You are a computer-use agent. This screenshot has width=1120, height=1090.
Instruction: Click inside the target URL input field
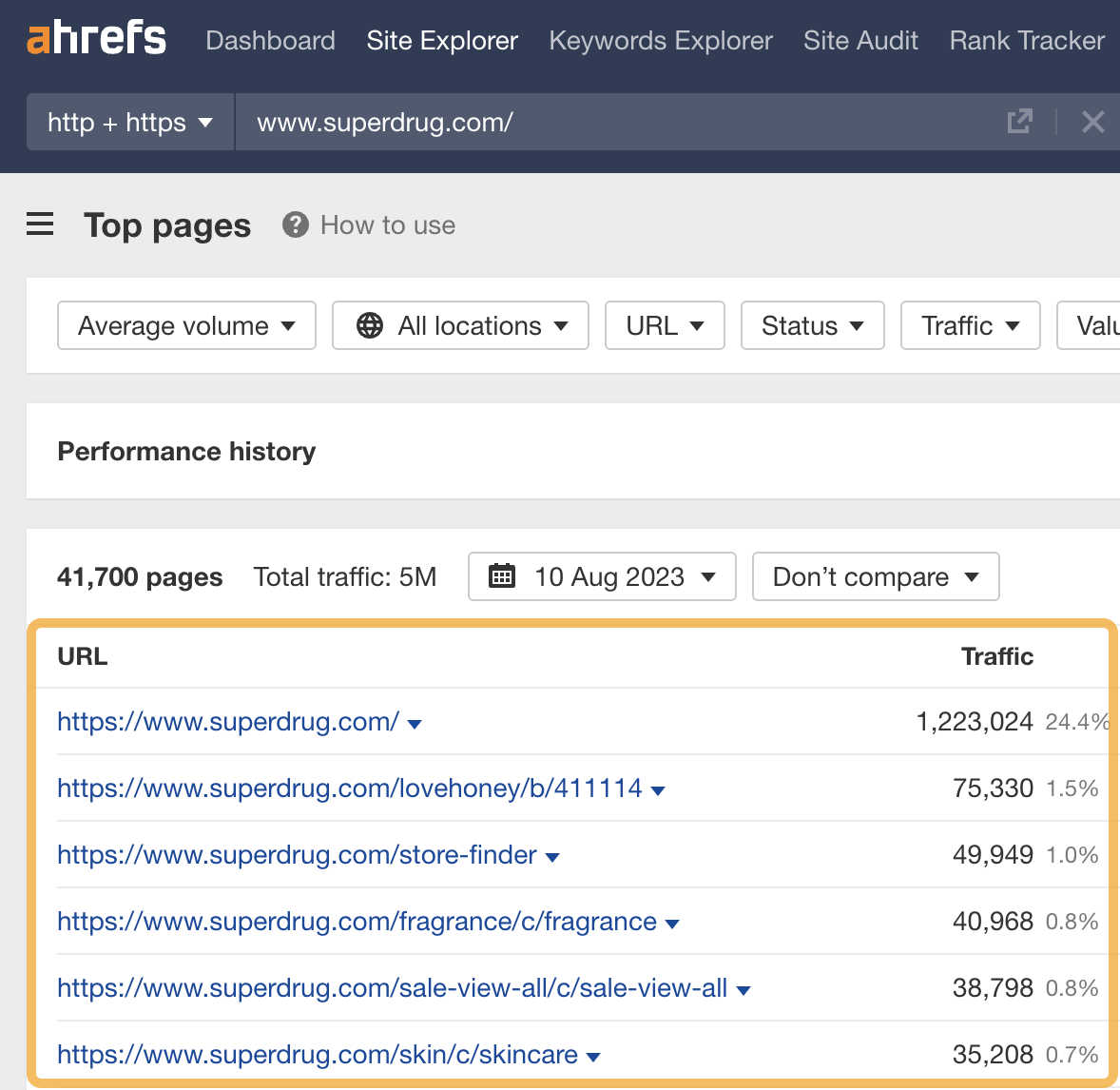pyautogui.click(x=475, y=122)
